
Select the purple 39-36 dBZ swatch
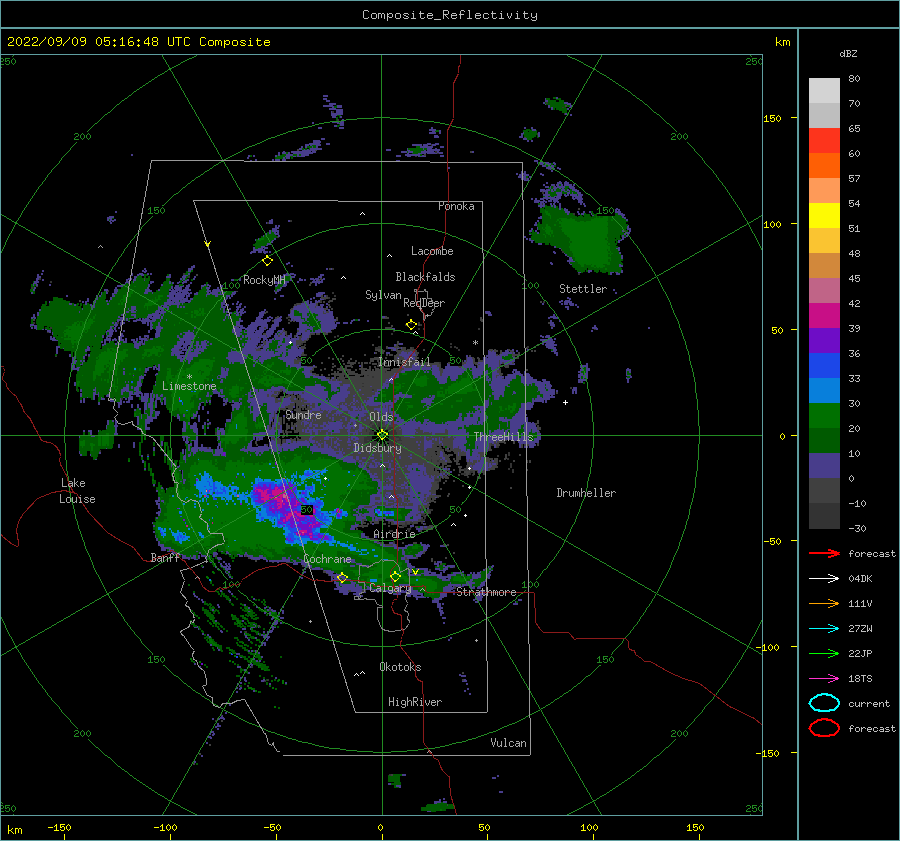(824, 340)
